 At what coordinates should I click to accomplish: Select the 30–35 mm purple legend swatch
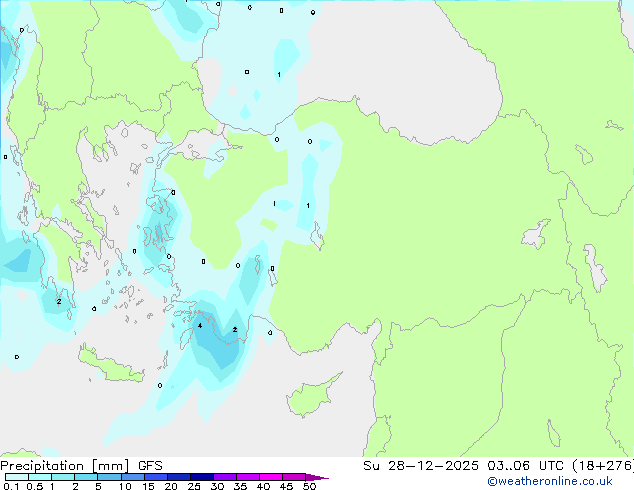pos(225,477)
